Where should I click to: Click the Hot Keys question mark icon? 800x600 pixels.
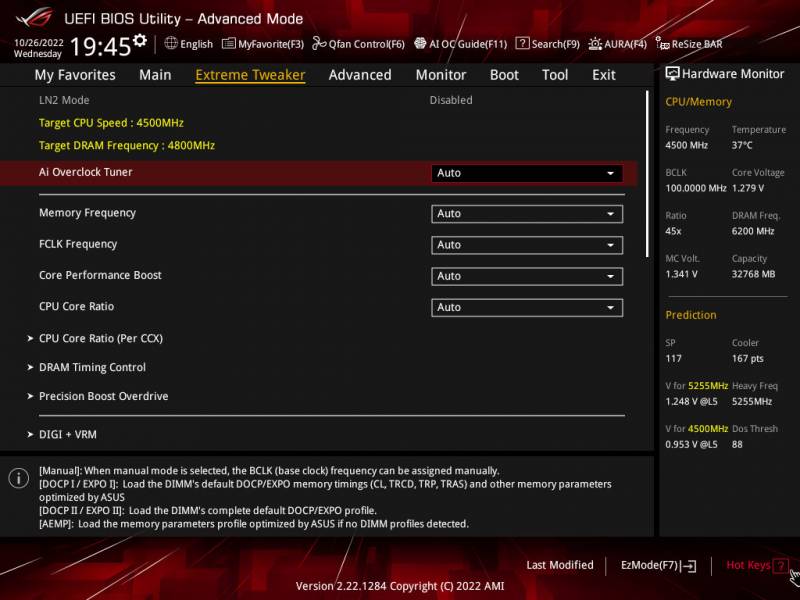tap(780, 565)
